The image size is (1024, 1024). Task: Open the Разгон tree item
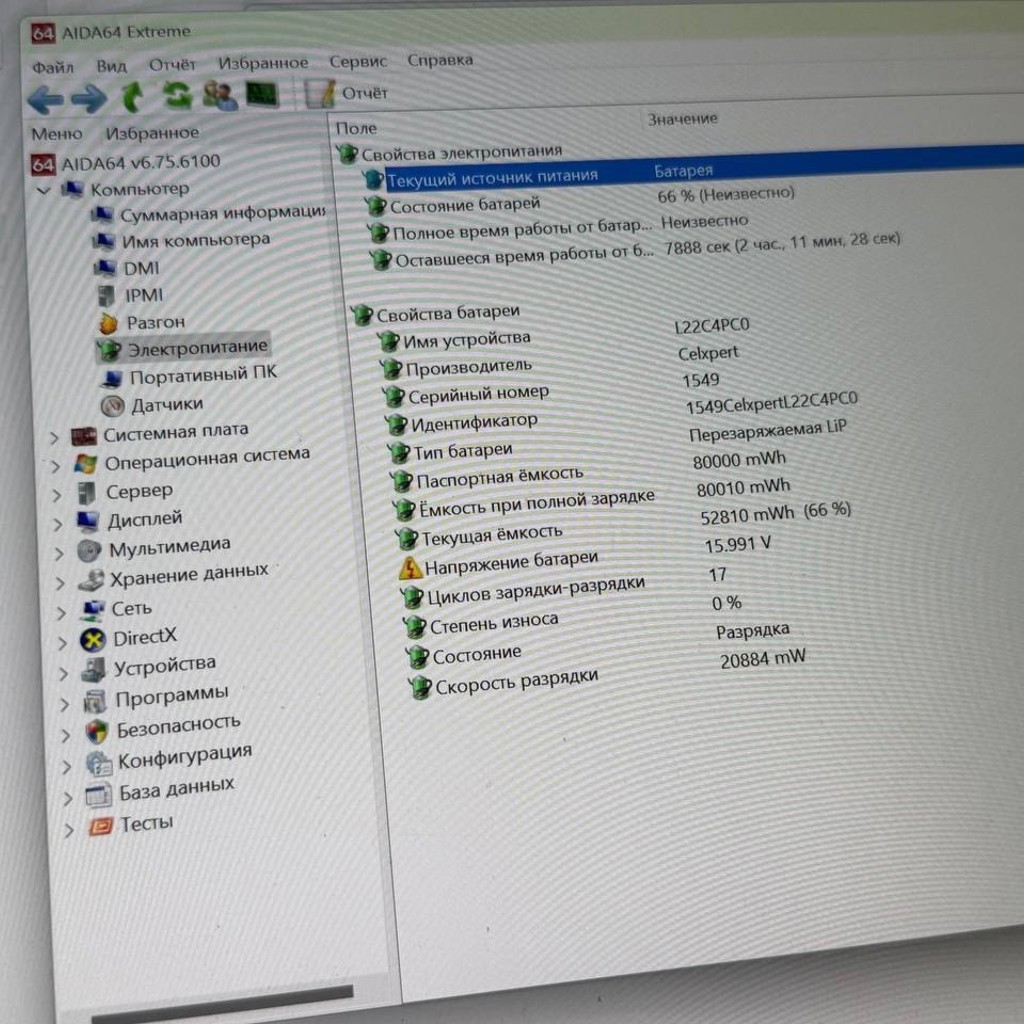click(x=142, y=322)
